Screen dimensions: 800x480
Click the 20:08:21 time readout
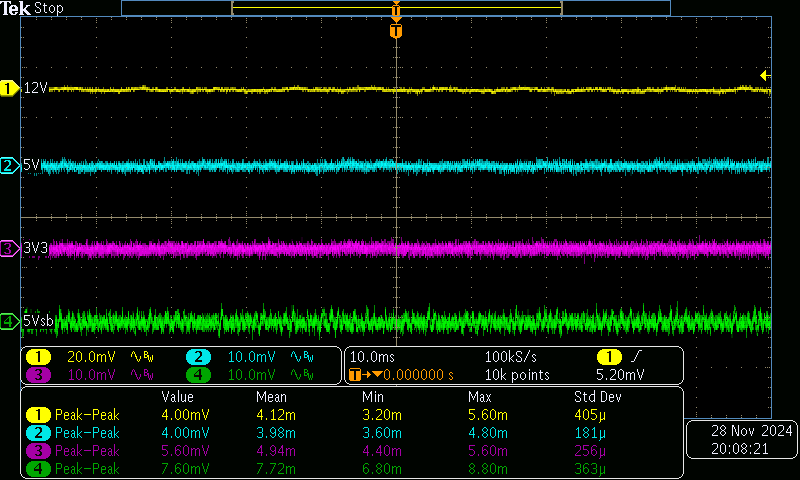click(740, 449)
